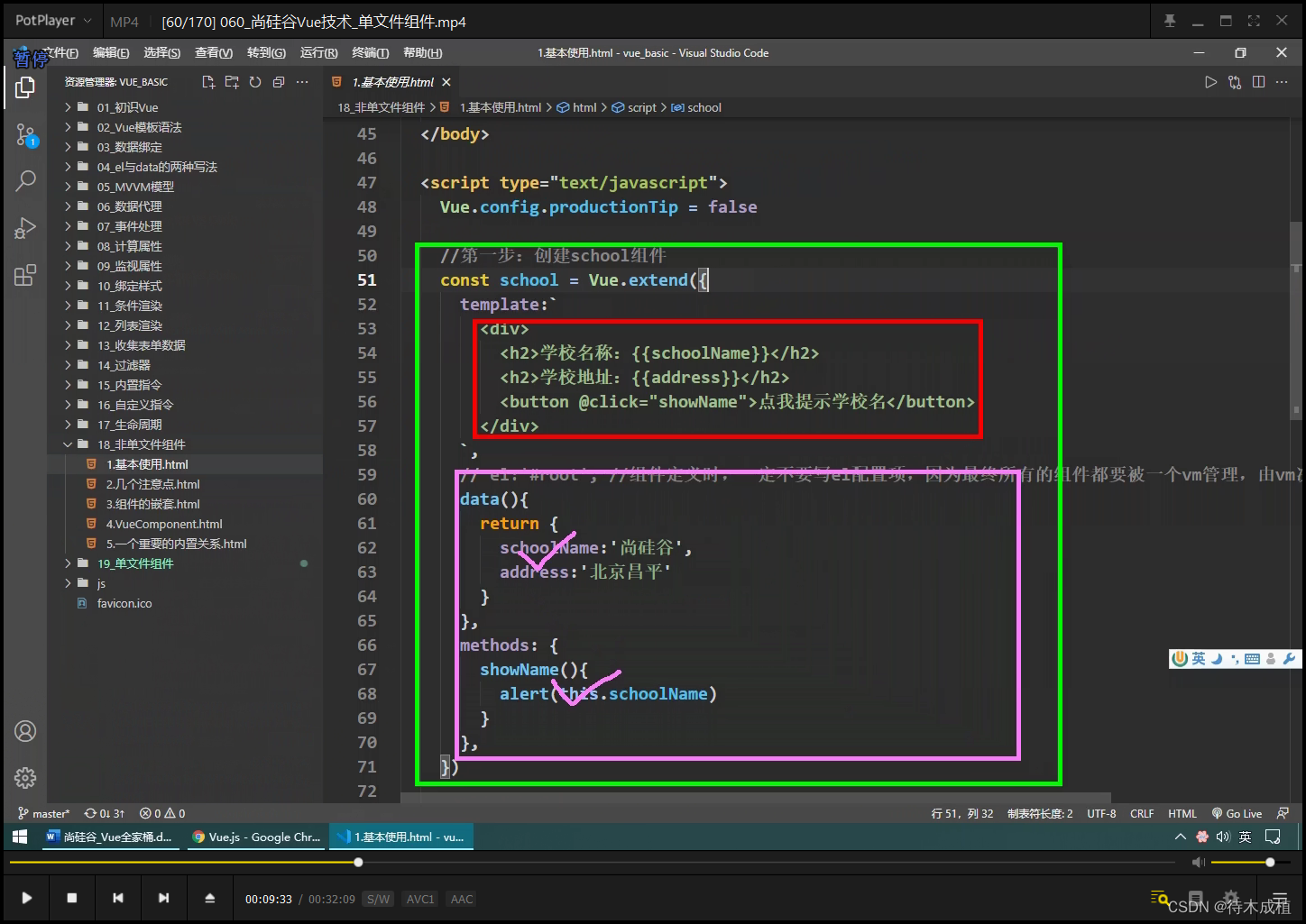The height and width of the screenshot is (924, 1306).
Task: Start Go Live server
Action: tap(1237, 813)
